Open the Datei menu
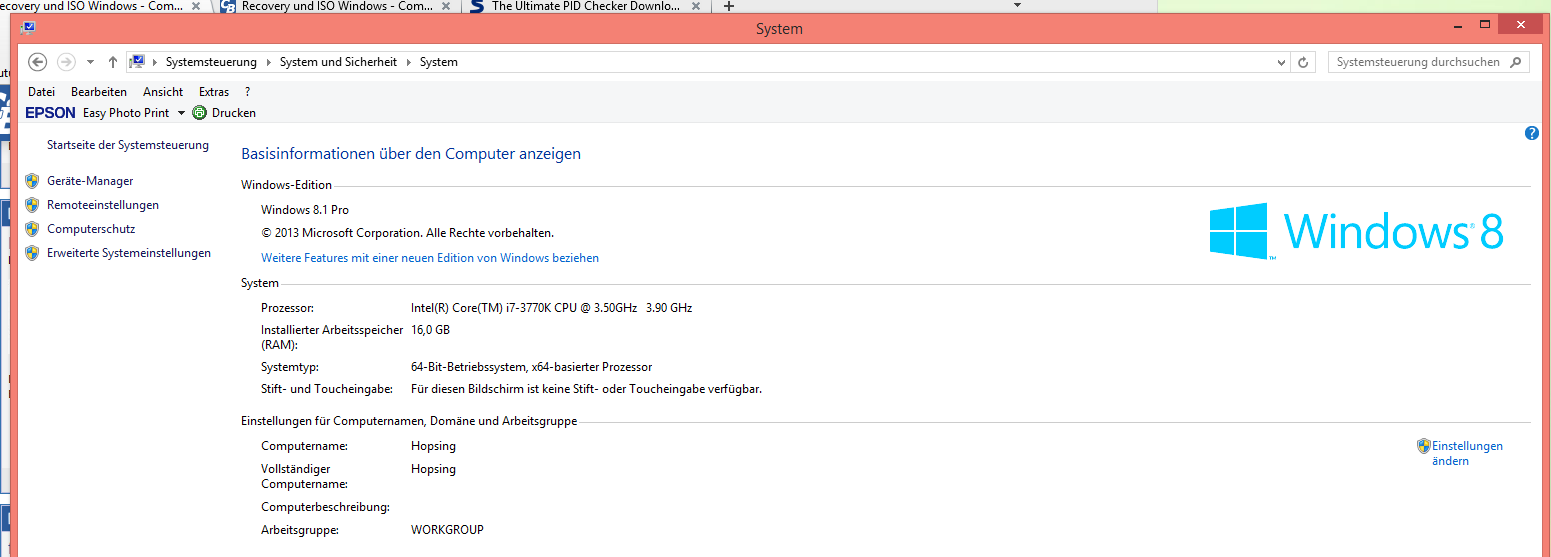Screen dimensions: 1551x557 pos(41,92)
